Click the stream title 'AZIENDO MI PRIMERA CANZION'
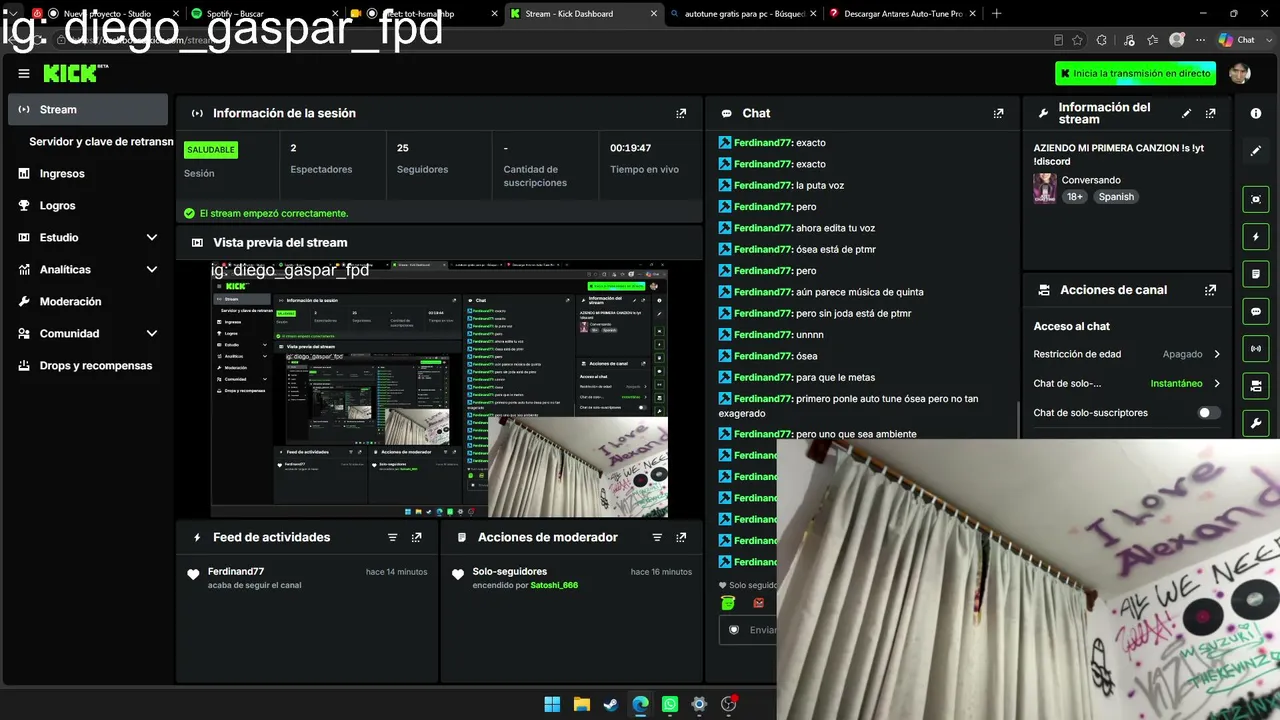 (1119, 154)
